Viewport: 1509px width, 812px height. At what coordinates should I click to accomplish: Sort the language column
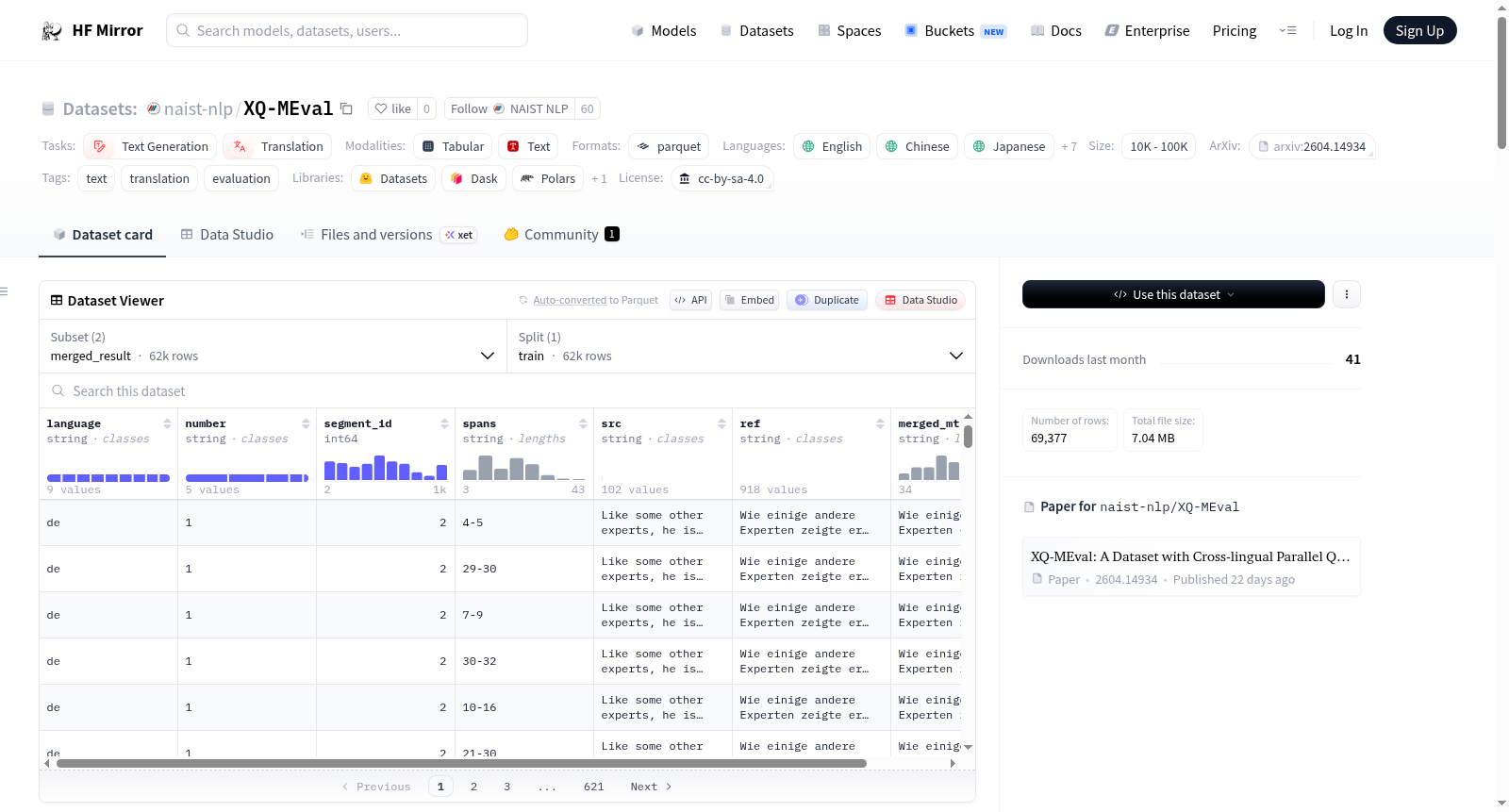click(167, 423)
